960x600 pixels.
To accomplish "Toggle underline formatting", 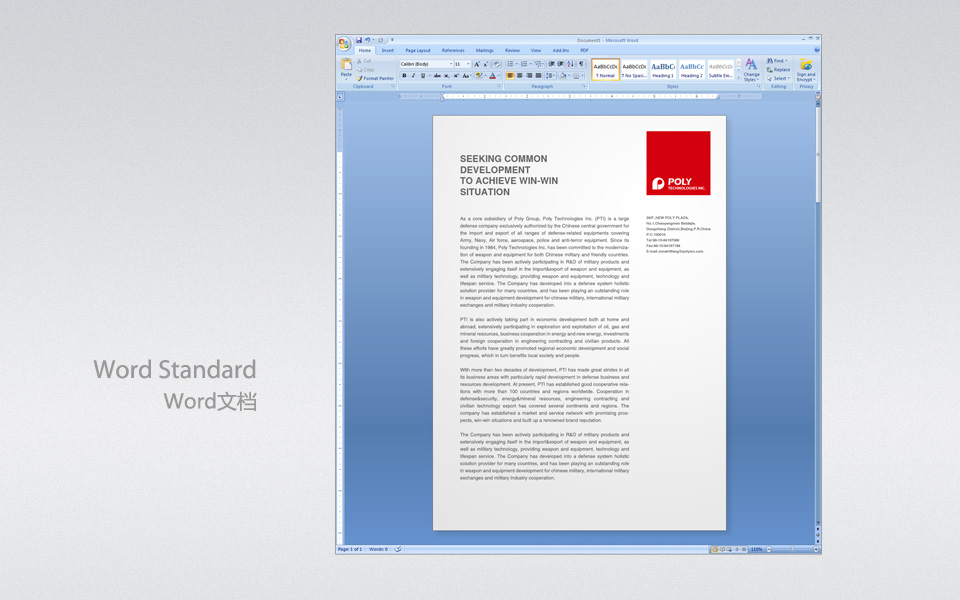I will pyautogui.click(x=422, y=76).
